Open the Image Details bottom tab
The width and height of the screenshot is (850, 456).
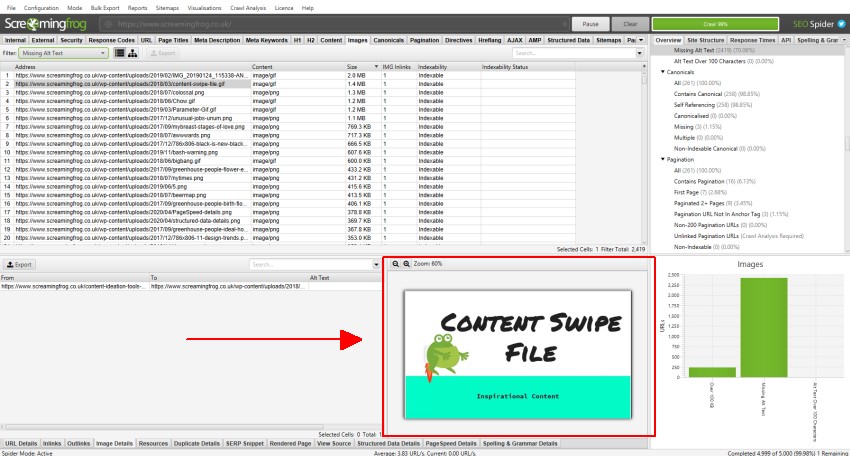(x=115, y=442)
